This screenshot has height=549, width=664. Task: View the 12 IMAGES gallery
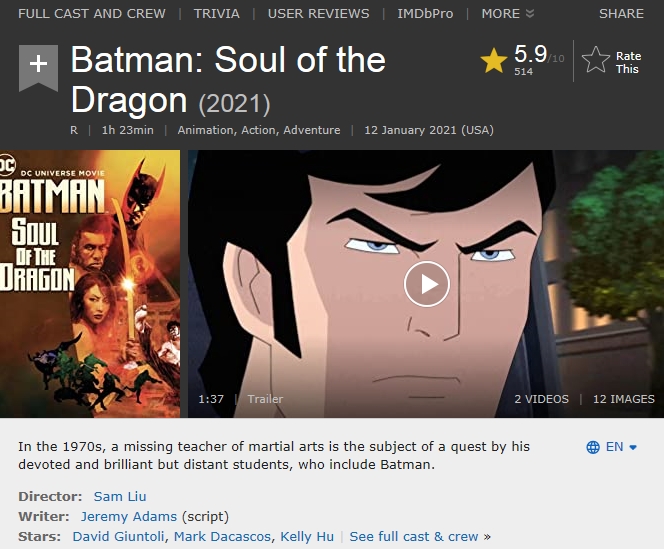coord(623,399)
